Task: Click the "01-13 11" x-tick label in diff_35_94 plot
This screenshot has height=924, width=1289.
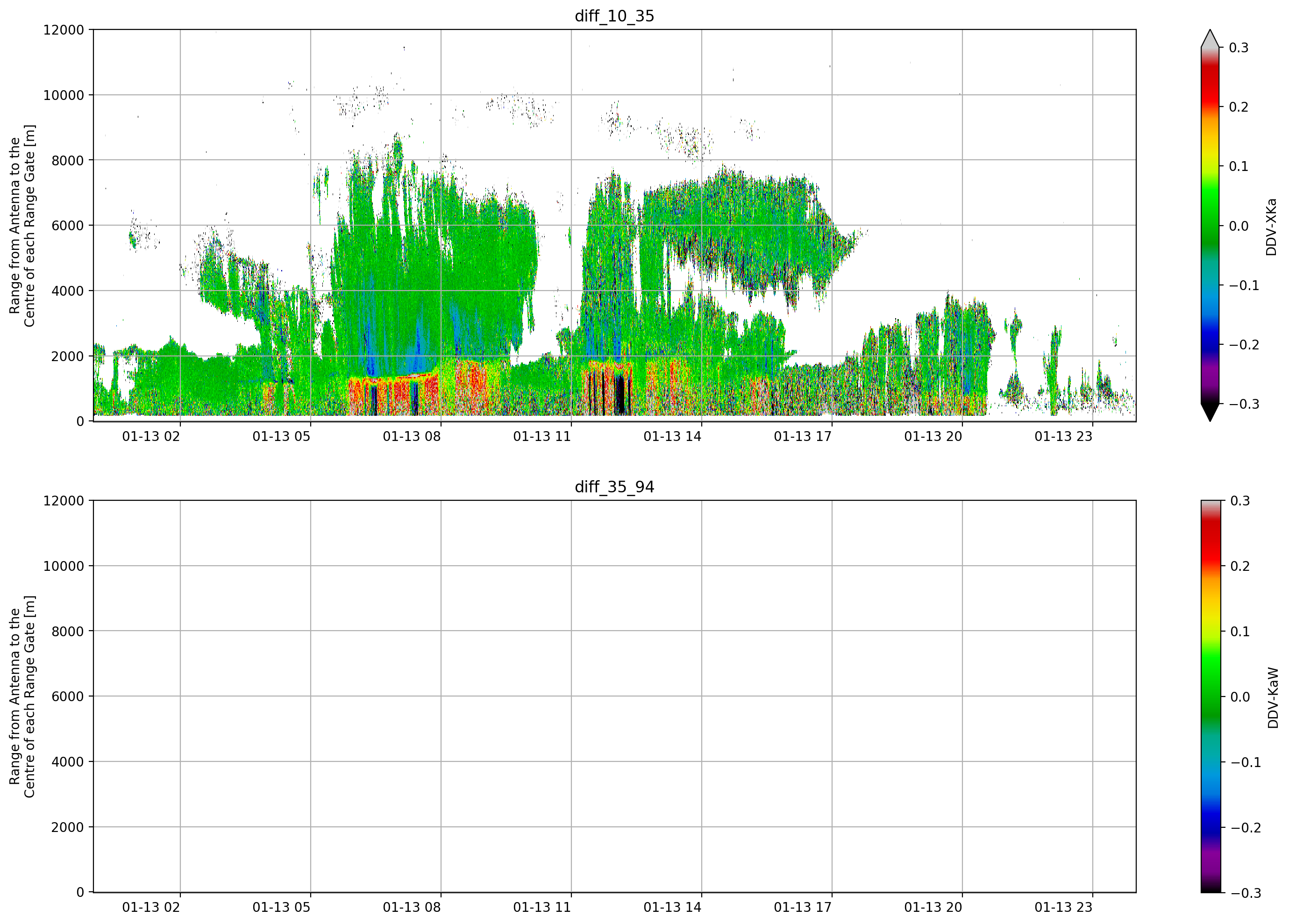Action: click(x=542, y=908)
